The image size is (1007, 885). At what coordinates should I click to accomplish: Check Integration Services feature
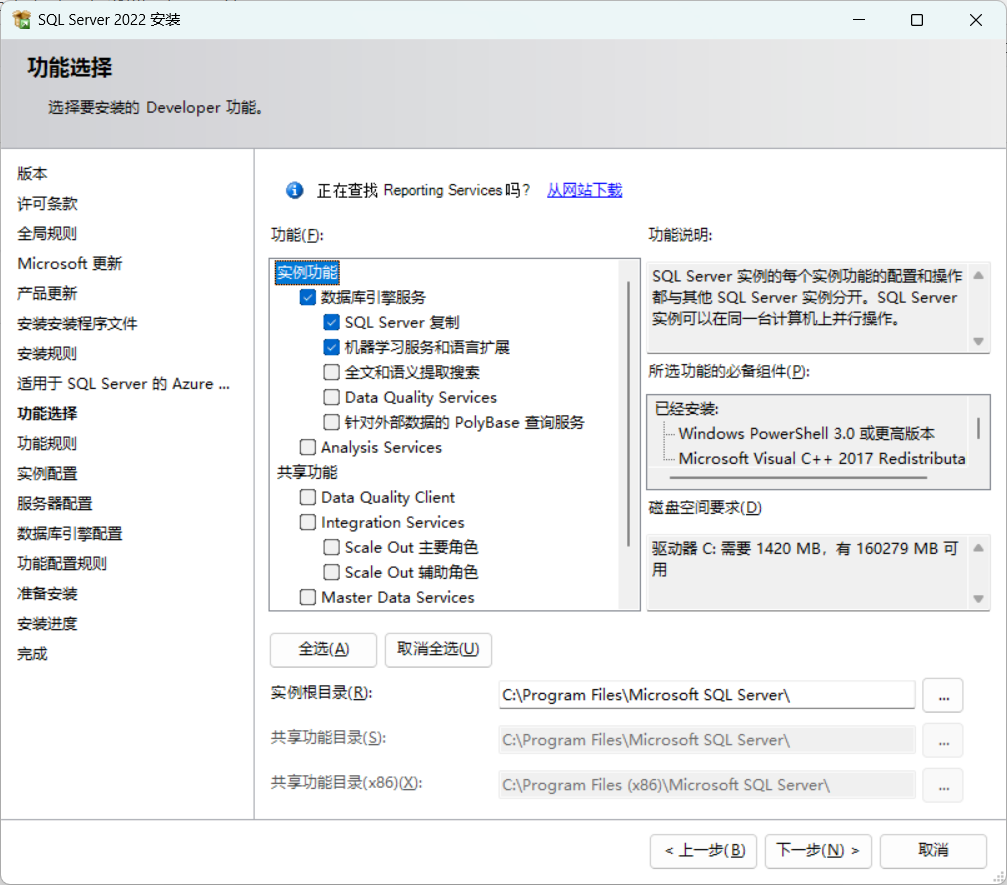pos(308,522)
